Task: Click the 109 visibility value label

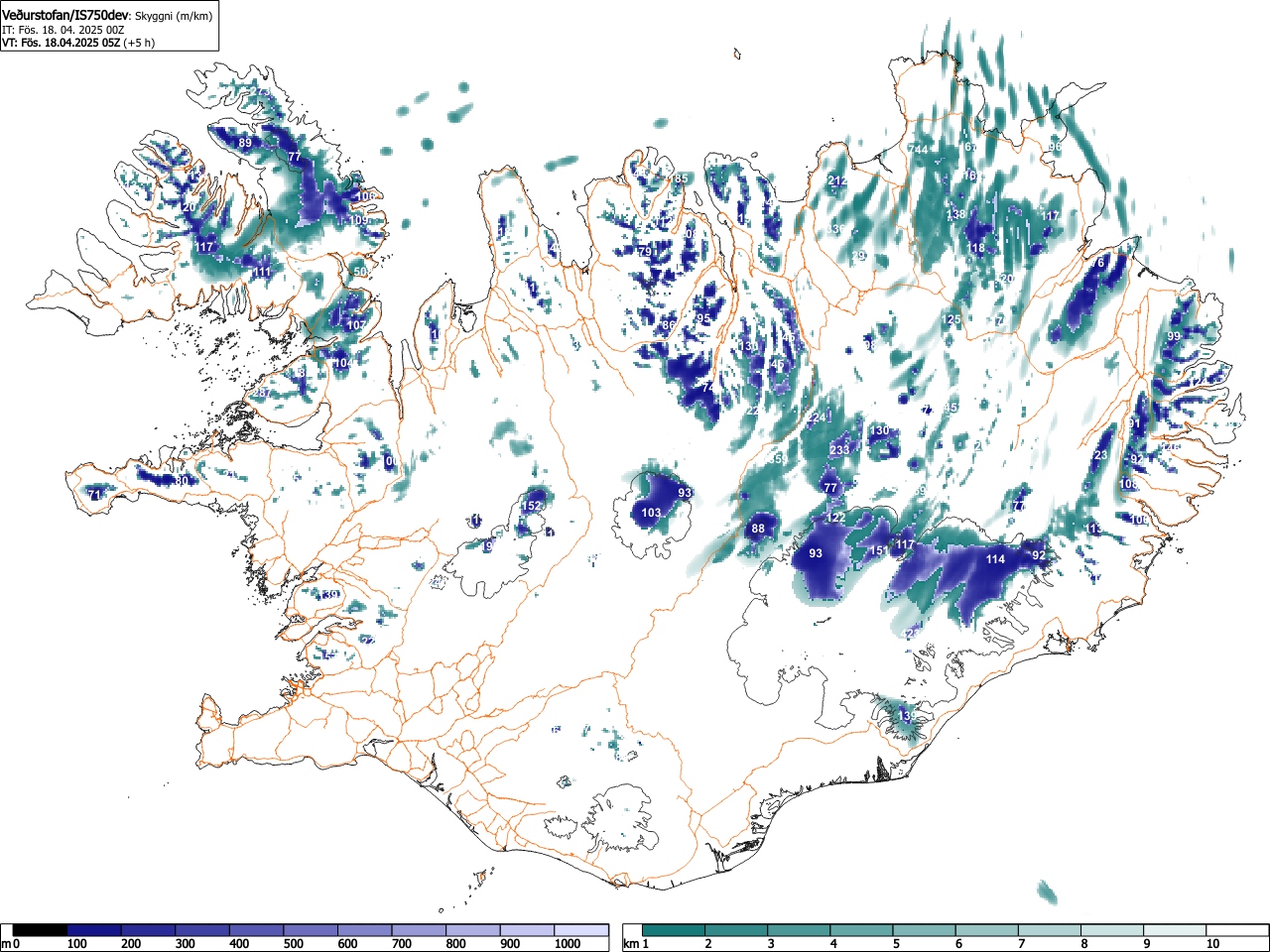Action: coord(359,221)
